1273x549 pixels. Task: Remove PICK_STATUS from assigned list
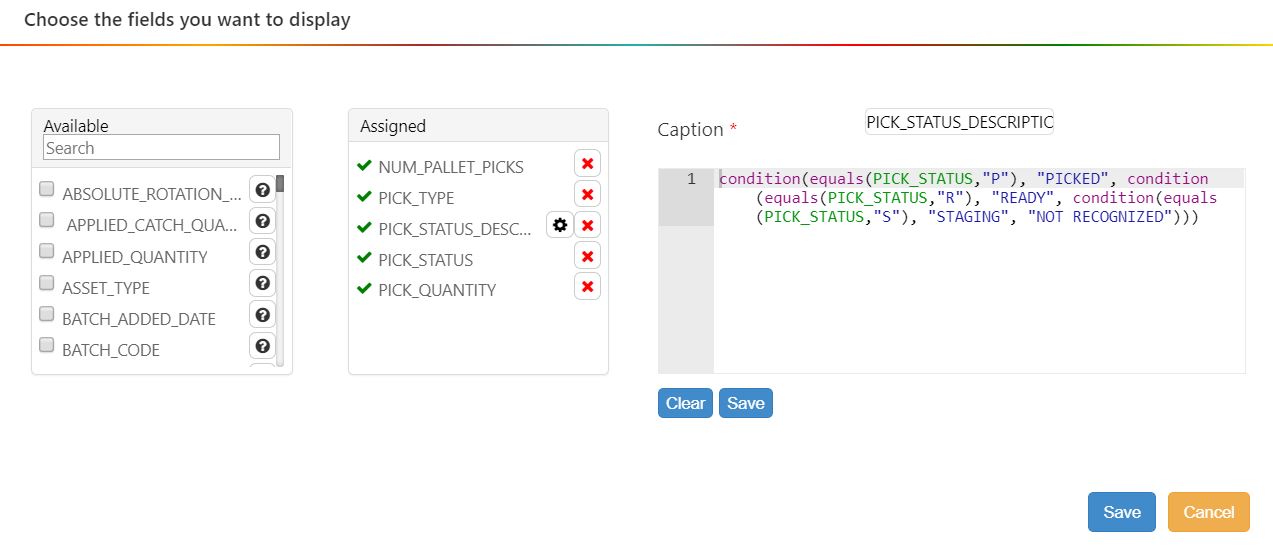(587, 257)
